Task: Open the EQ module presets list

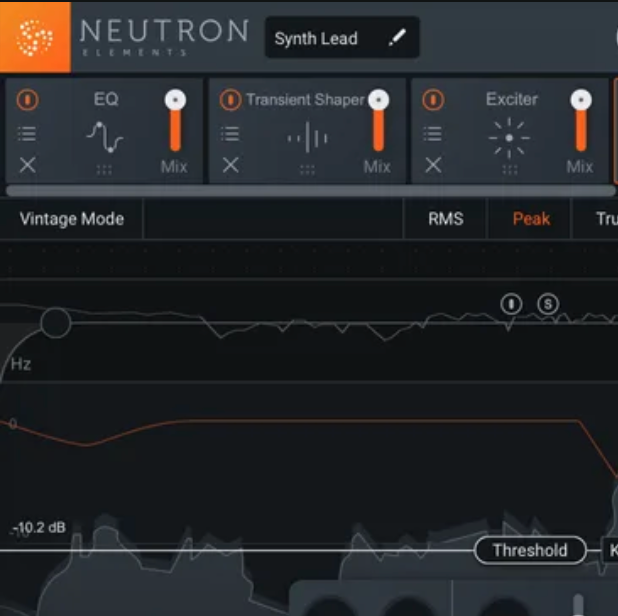Action: (x=27, y=134)
